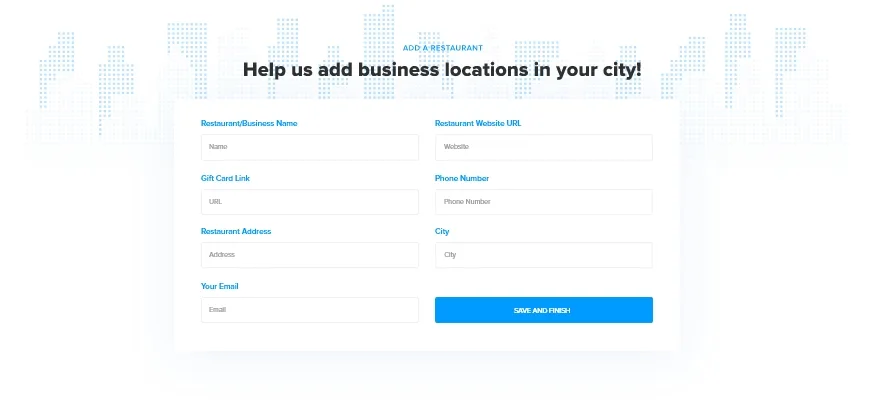The image size is (885, 400).
Task: Click the "Restaurant Website URL" label
Action: pos(478,123)
